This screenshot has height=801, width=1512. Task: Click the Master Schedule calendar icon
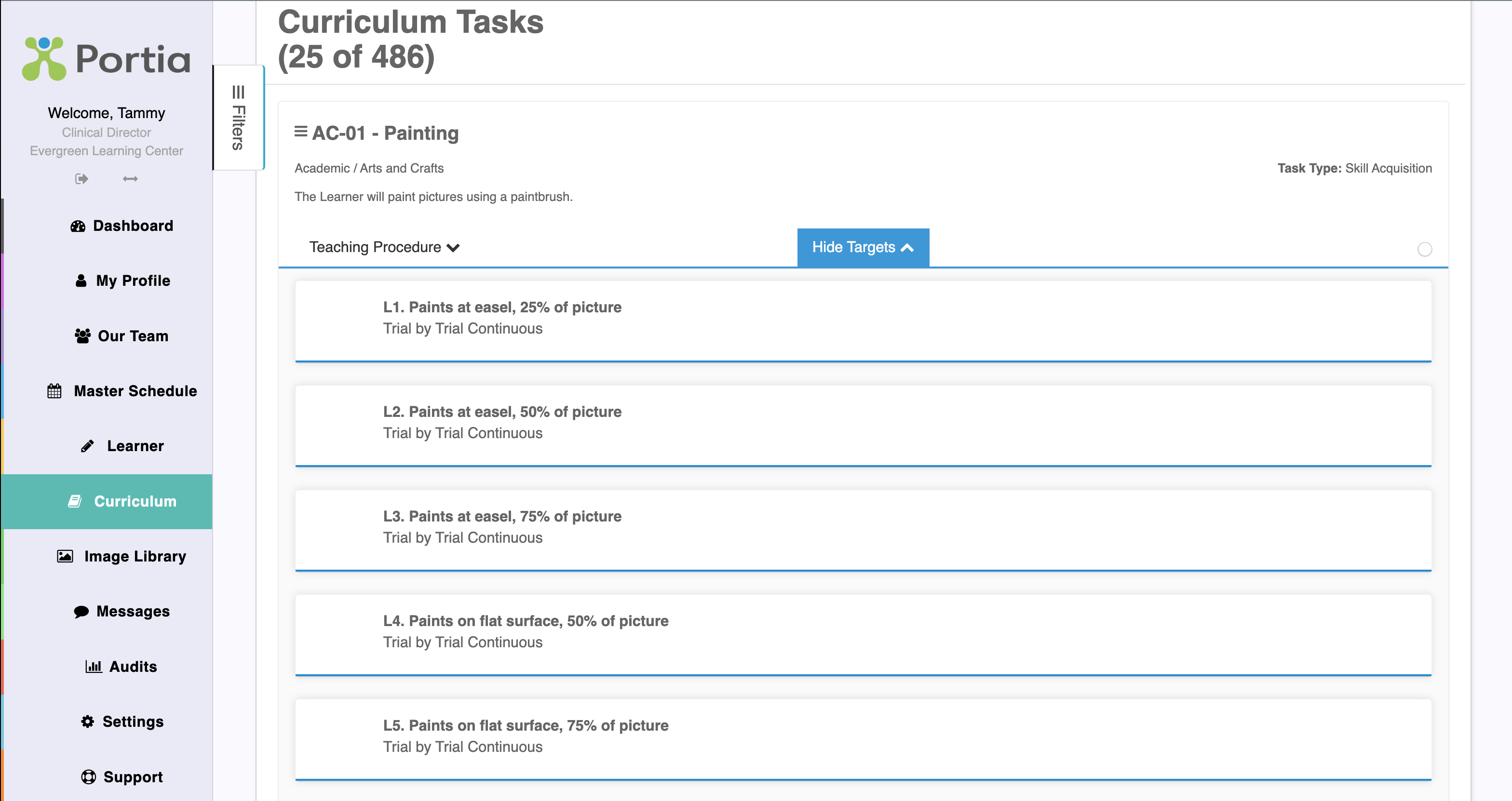tap(54, 391)
